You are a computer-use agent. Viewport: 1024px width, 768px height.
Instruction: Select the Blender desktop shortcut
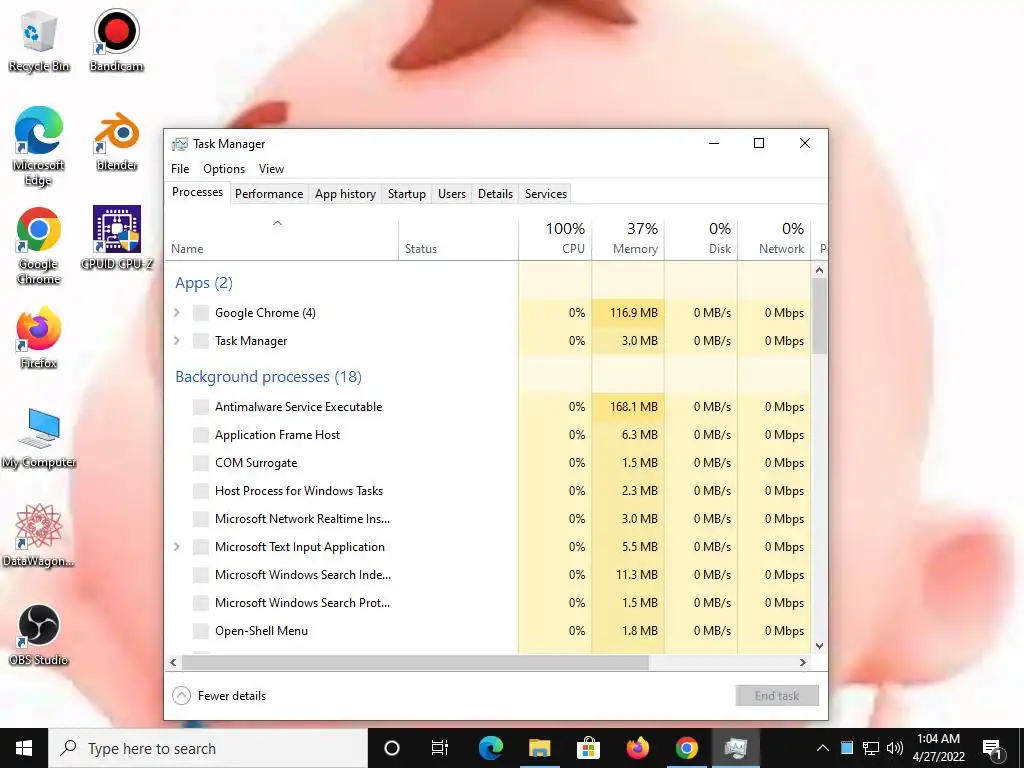pyautogui.click(x=116, y=141)
